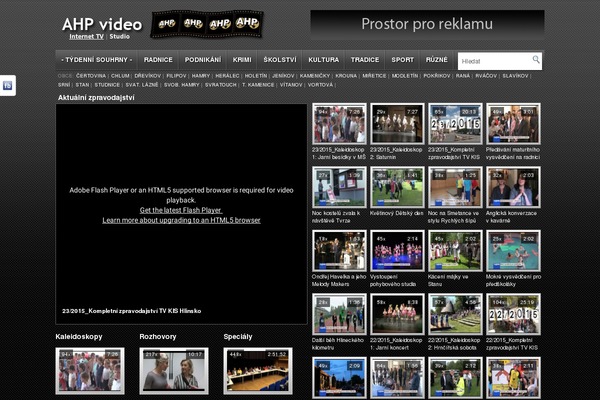Open the Různé menu item
The height and width of the screenshot is (400, 600).
coord(437,60)
